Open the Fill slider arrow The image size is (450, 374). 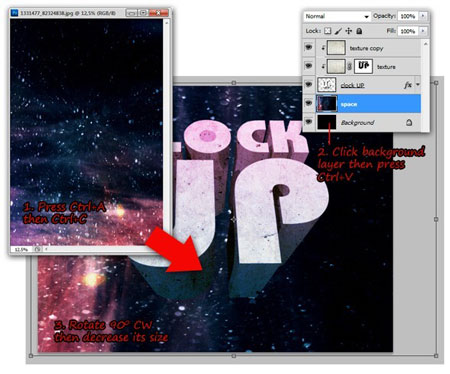423,31
